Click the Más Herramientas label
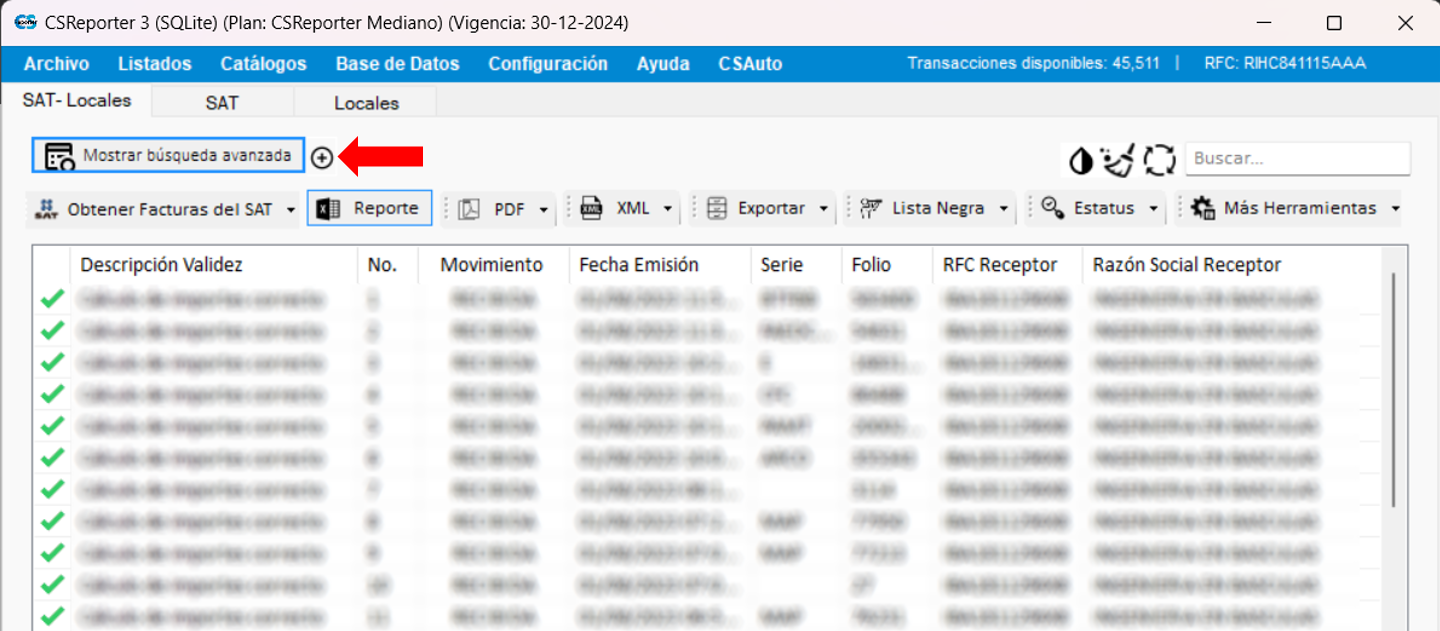This screenshot has height=631, width=1440. click(x=1300, y=208)
